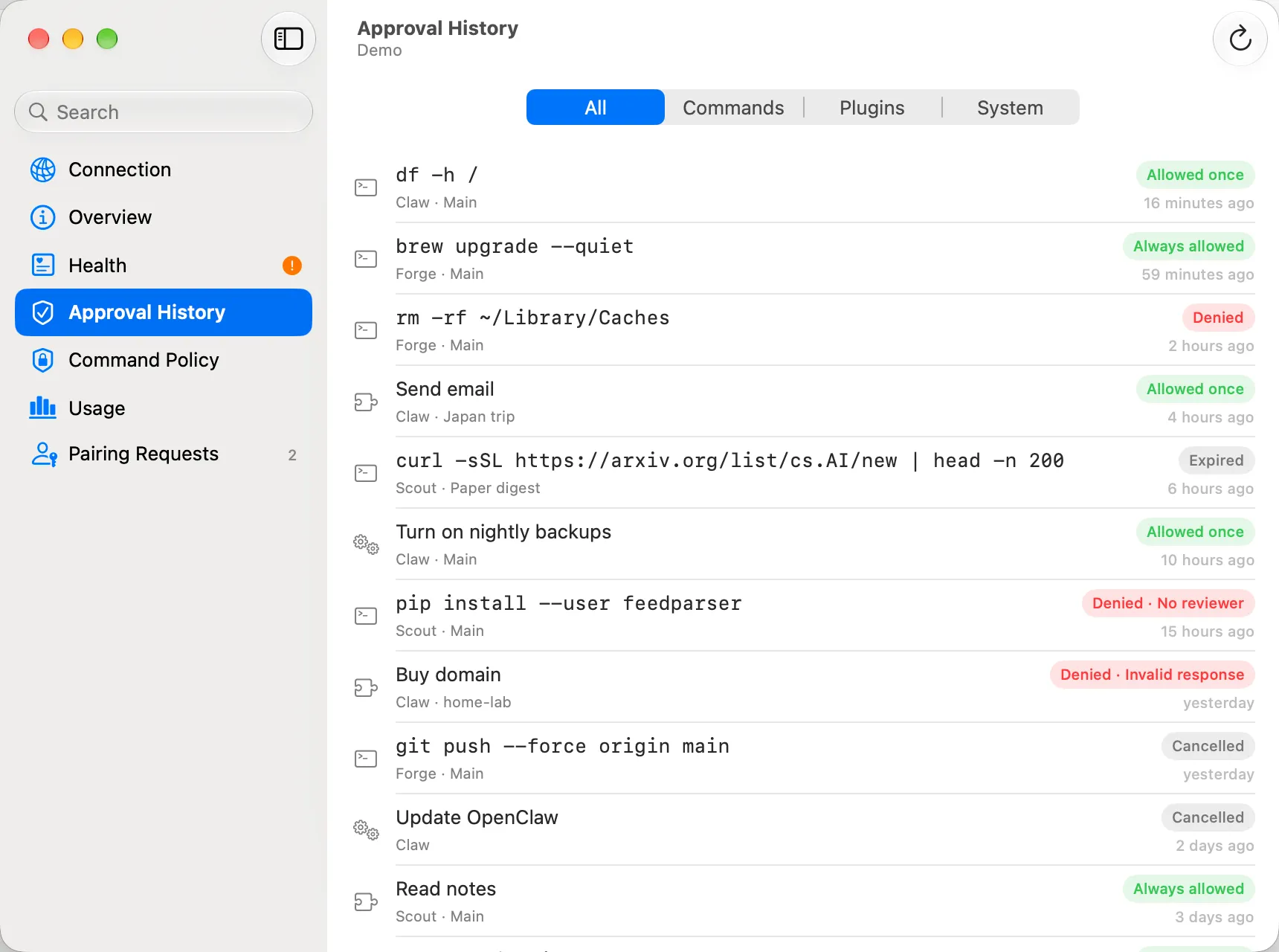Open Connection in the sidebar

(x=164, y=170)
